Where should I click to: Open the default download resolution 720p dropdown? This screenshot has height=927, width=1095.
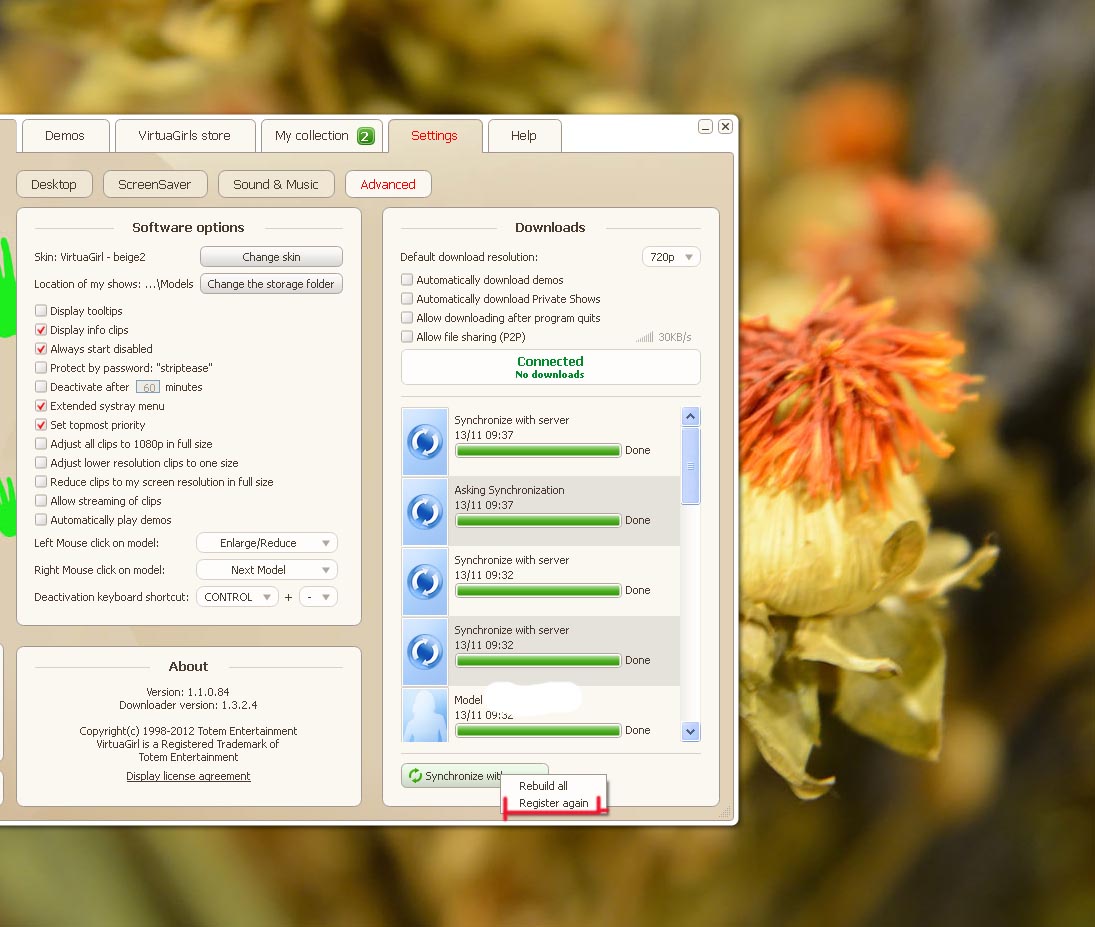[x=671, y=257]
